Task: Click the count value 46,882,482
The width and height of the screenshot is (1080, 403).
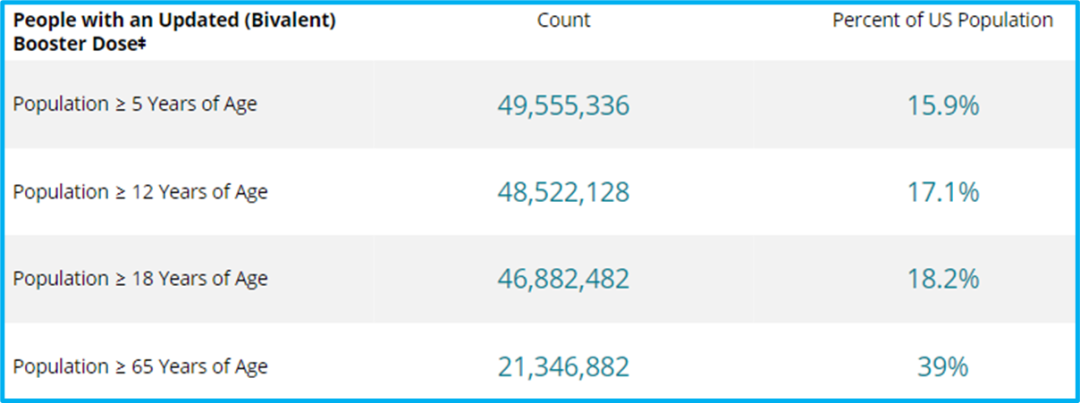Action: [564, 280]
